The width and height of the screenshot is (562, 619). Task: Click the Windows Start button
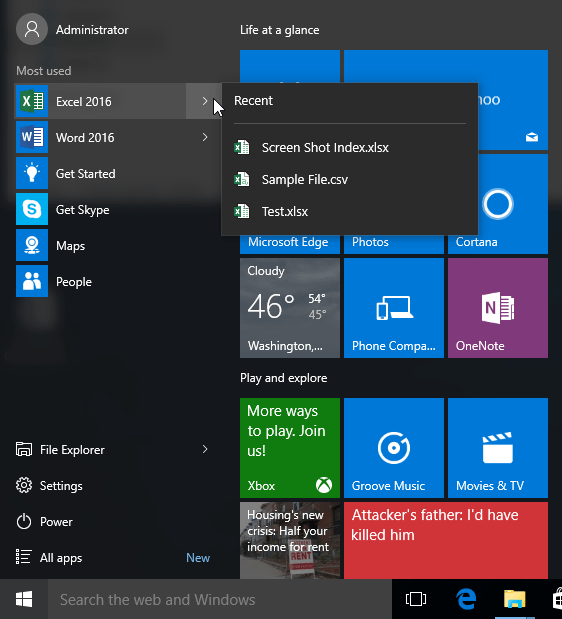click(x=24, y=599)
